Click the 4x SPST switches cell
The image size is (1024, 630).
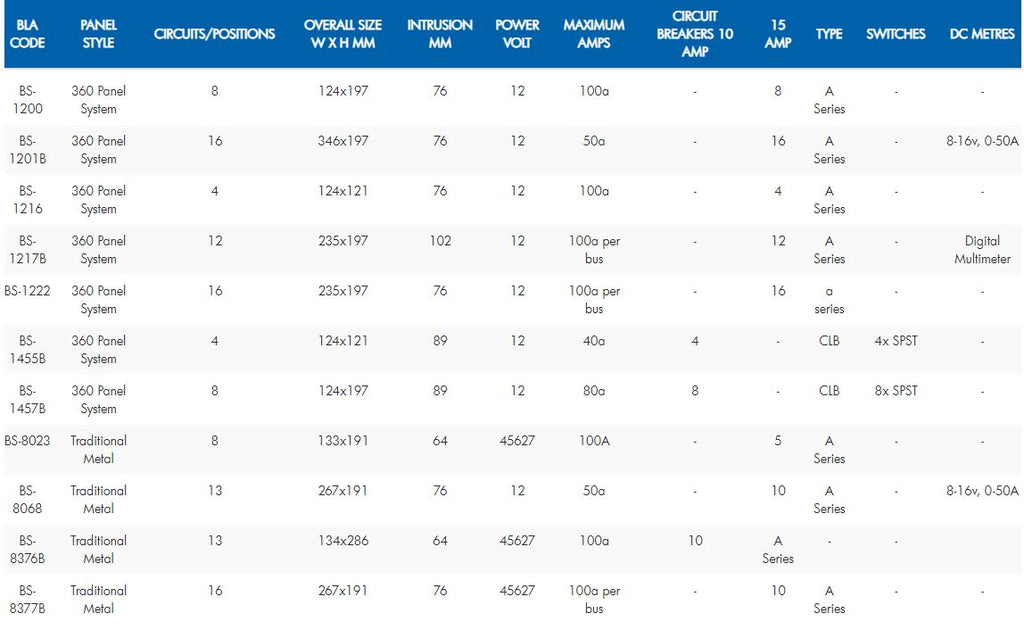point(896,341)
